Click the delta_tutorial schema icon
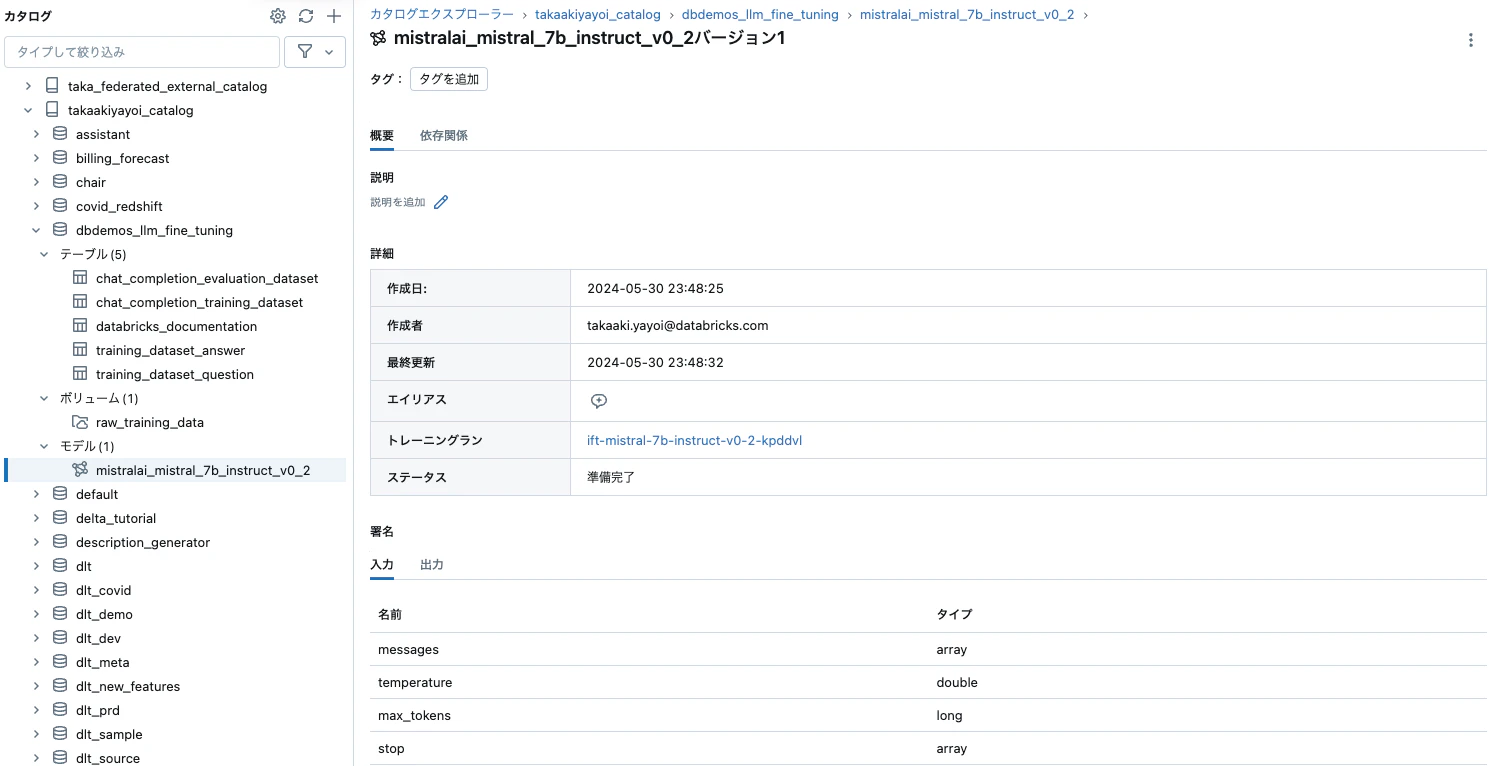The image size is (1489, 766). tap(60, 518)
